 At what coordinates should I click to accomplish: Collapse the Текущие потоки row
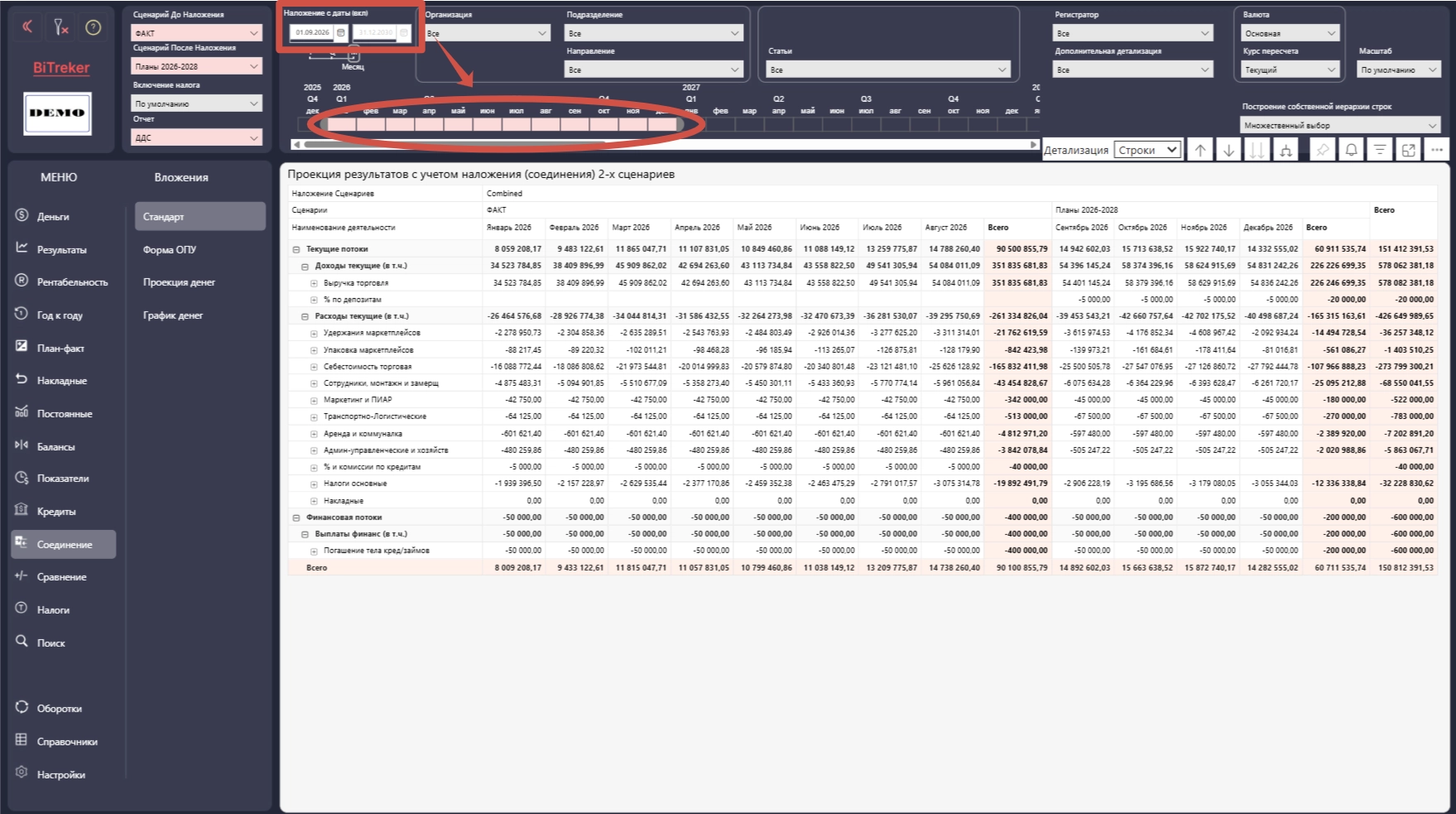coord(296,249)
